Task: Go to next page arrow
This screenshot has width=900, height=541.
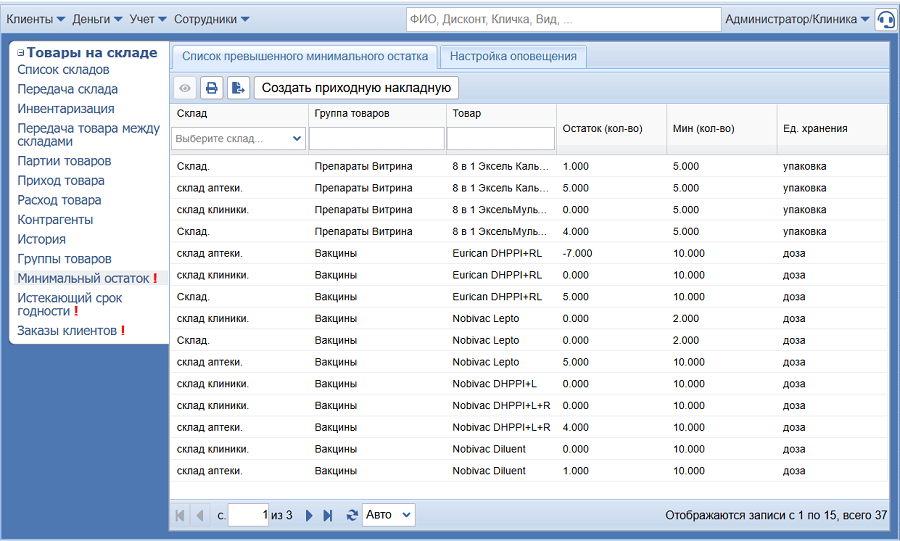Action: pyautogui.click(x=309, y=515)
